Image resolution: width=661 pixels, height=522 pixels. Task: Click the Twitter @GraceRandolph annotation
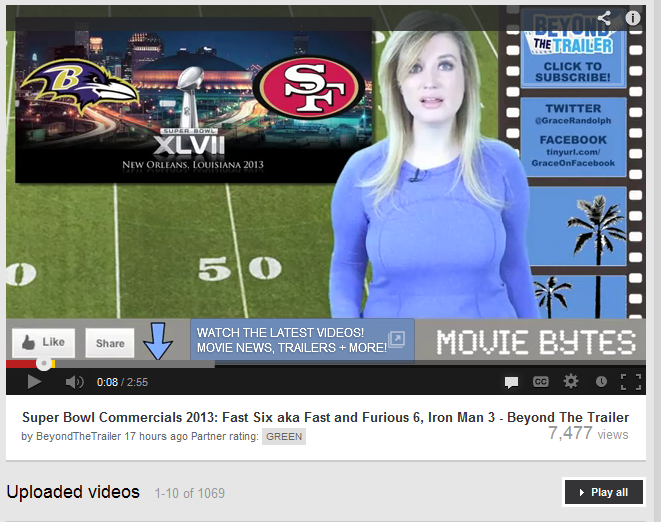[x=573, y=114]
